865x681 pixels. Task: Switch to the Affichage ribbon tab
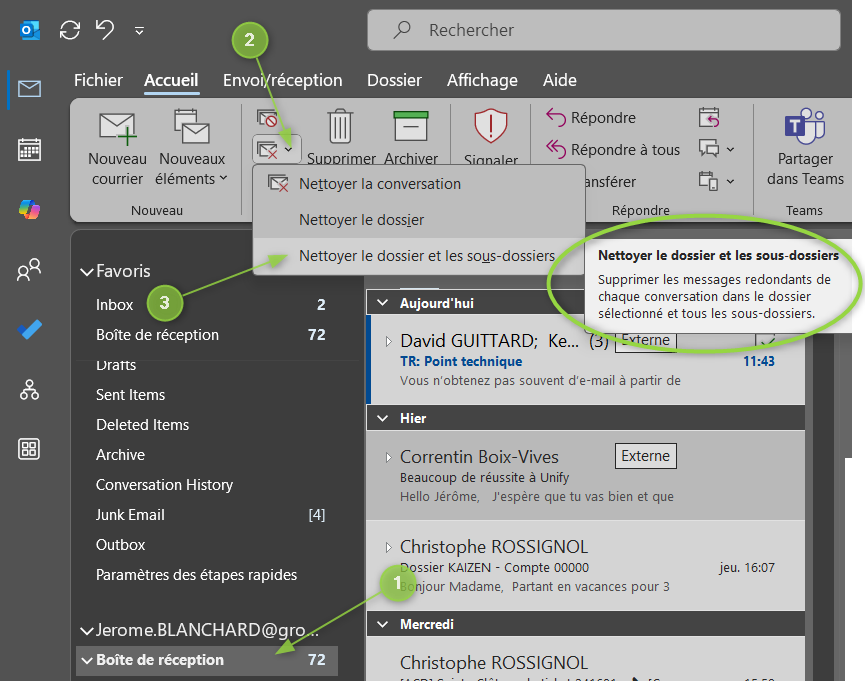coord(482,81)
